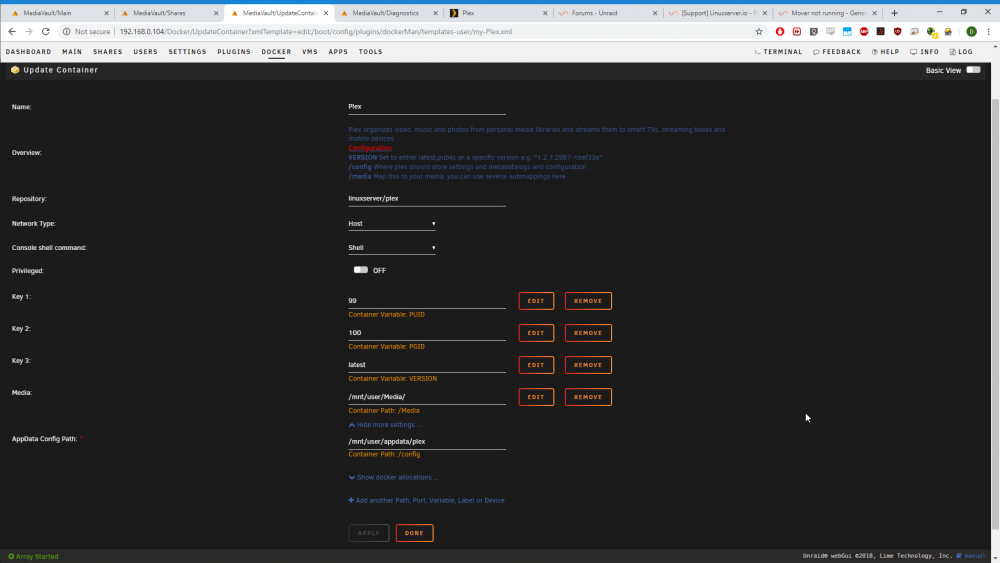Viewport: 1000px width, 563px height.
Task: Remove the Key 1 PUID variable
Action: (x=588, y=301)
